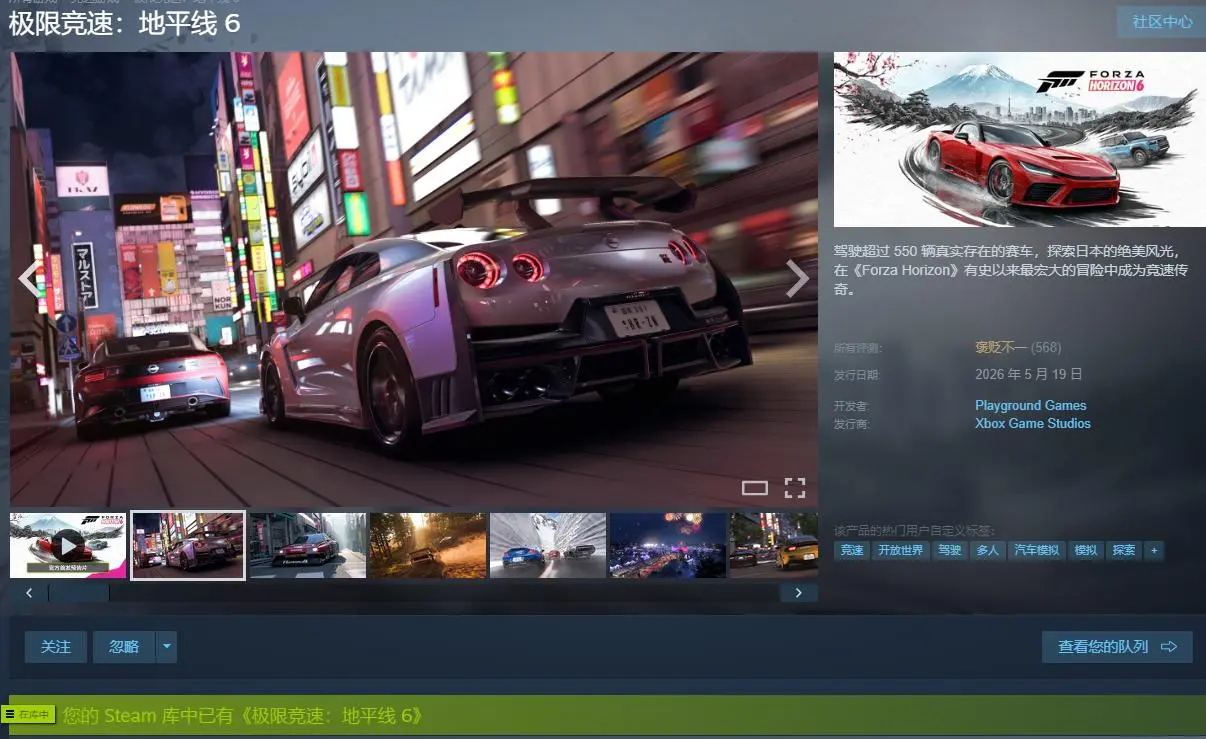Select the fireworks festival night thumbnail
1206x739 pixels.
(668, 545)
